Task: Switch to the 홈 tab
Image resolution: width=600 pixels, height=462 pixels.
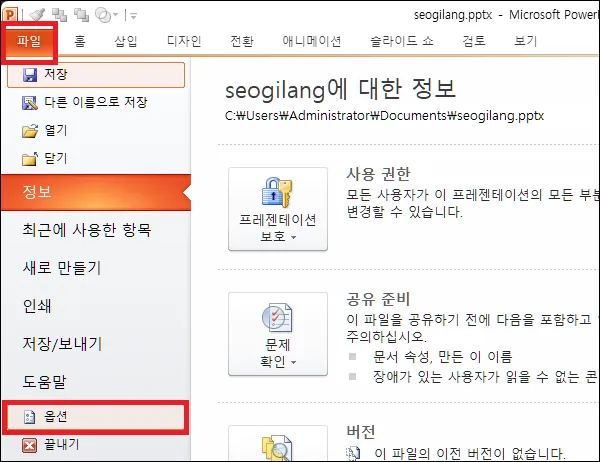Action: [80, 41]
